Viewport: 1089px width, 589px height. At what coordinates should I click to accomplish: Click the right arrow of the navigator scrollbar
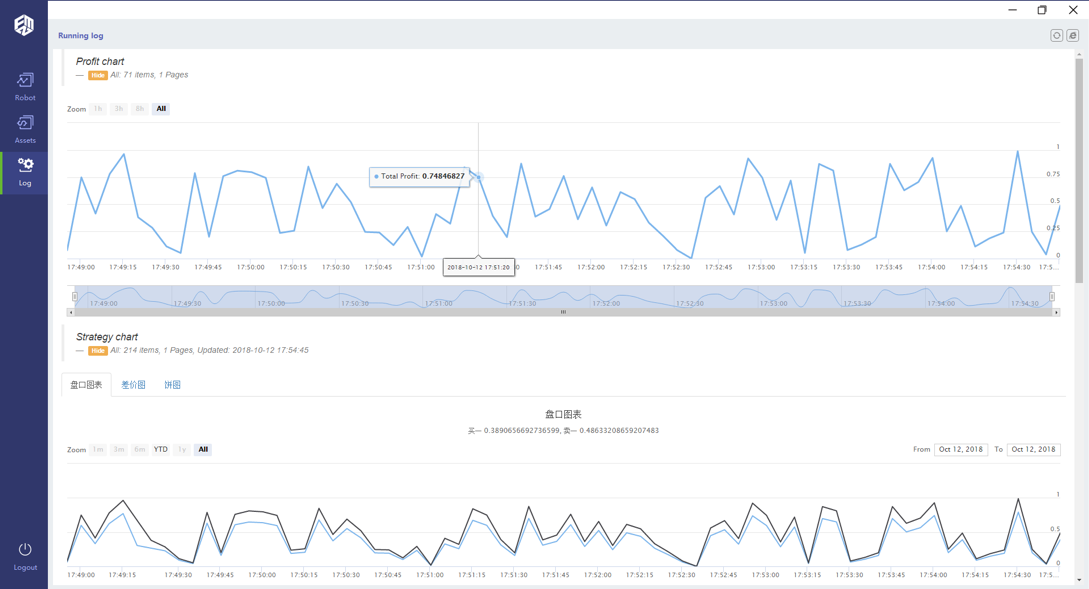[x=1056, y=313]
